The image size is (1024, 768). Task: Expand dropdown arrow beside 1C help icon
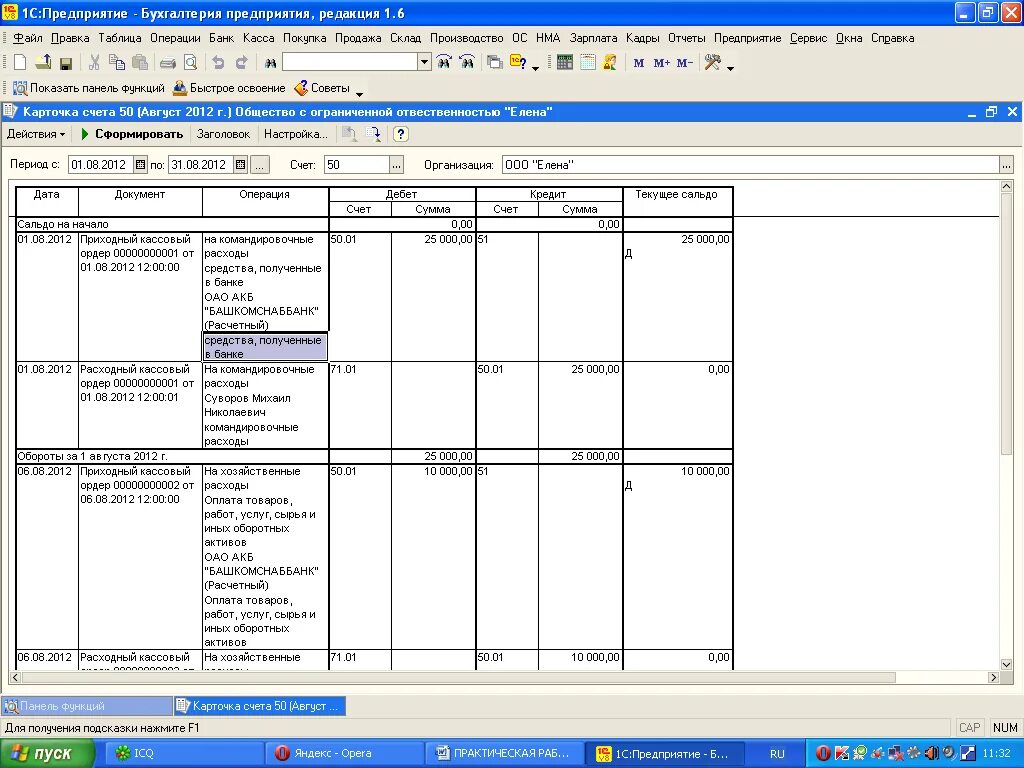point(536,68)
